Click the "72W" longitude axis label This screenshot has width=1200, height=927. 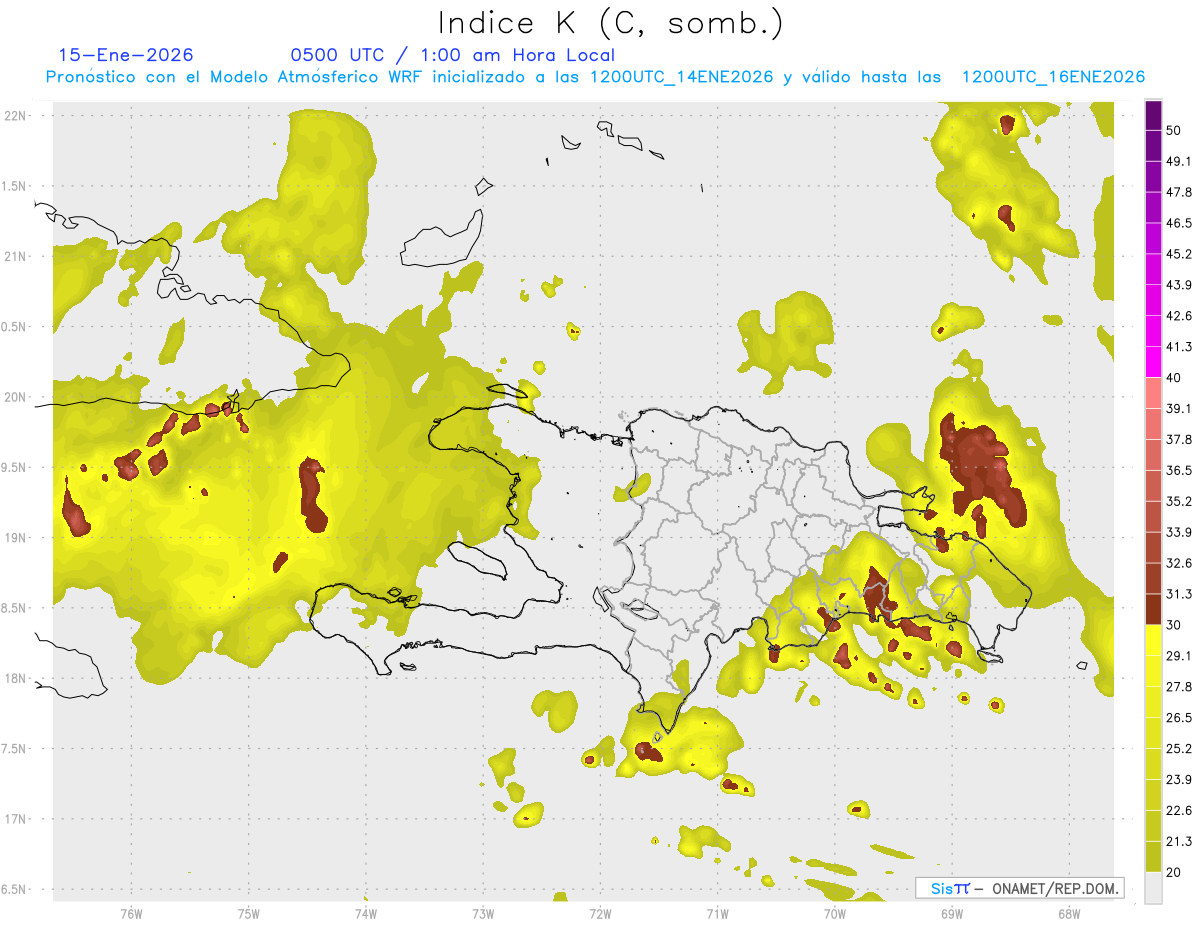click(600, 914)
